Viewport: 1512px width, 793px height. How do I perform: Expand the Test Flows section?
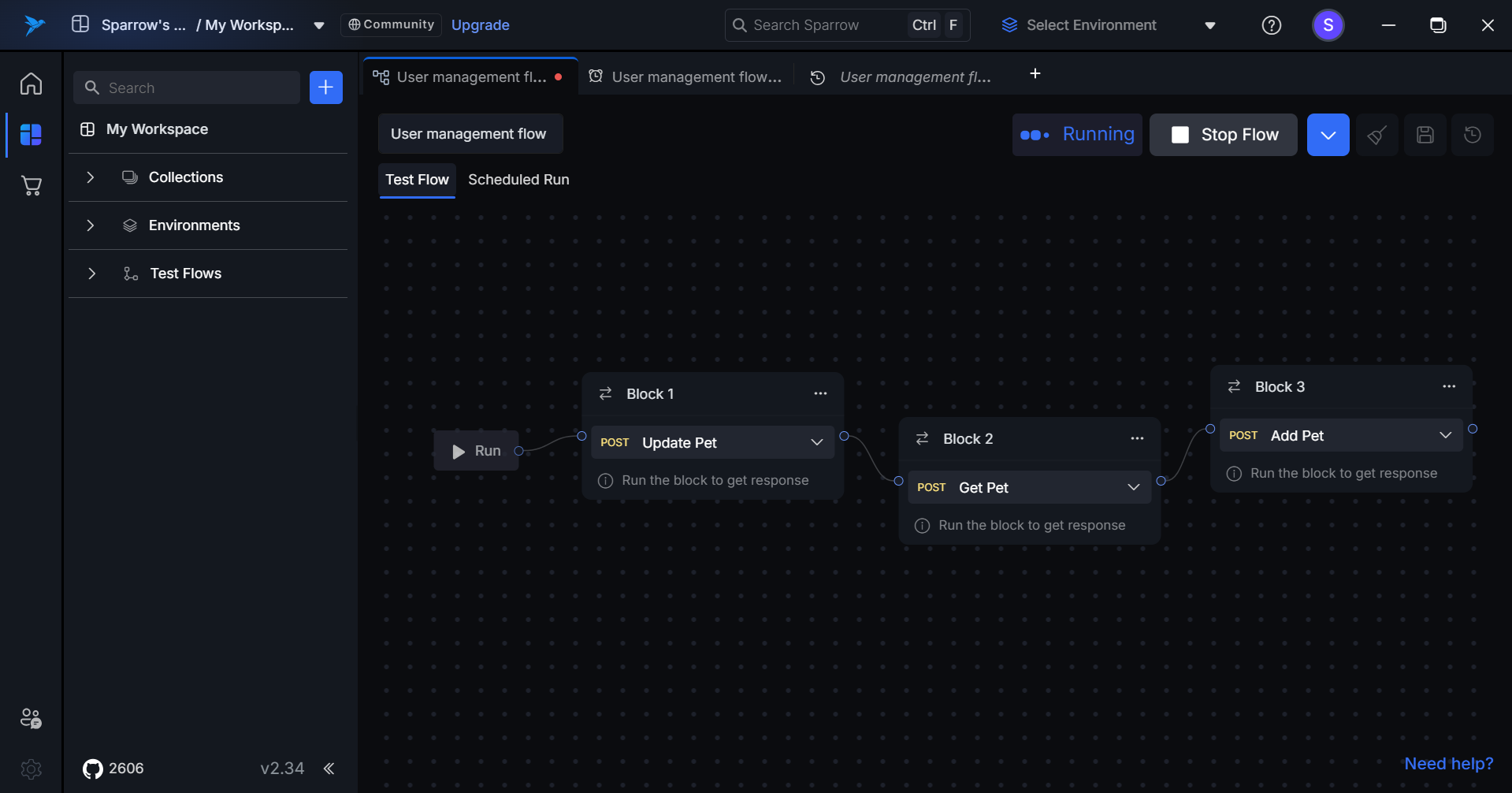pyautogui.click(x=91, y=274)
